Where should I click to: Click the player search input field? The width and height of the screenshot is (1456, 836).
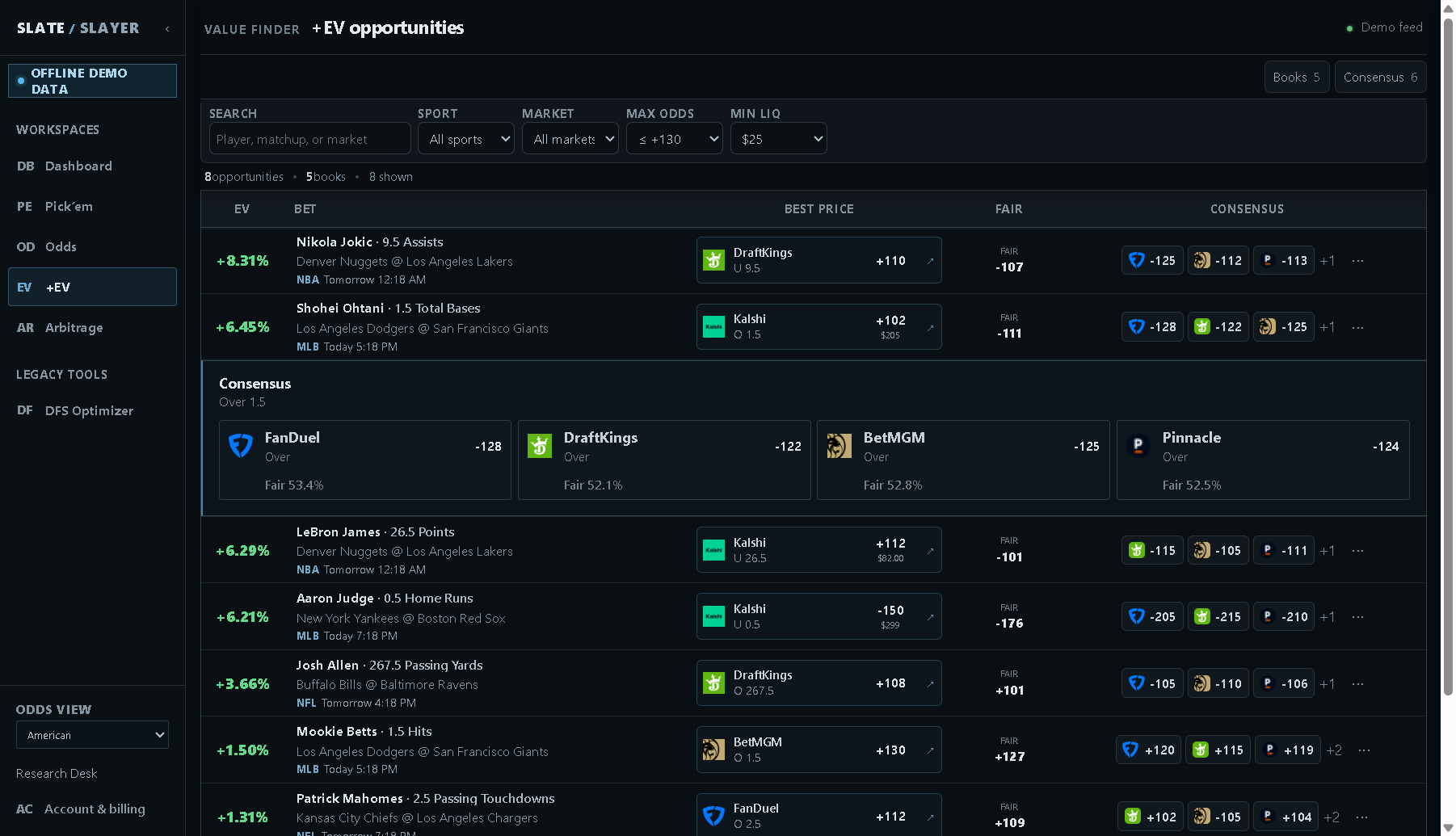click(309, 139)
